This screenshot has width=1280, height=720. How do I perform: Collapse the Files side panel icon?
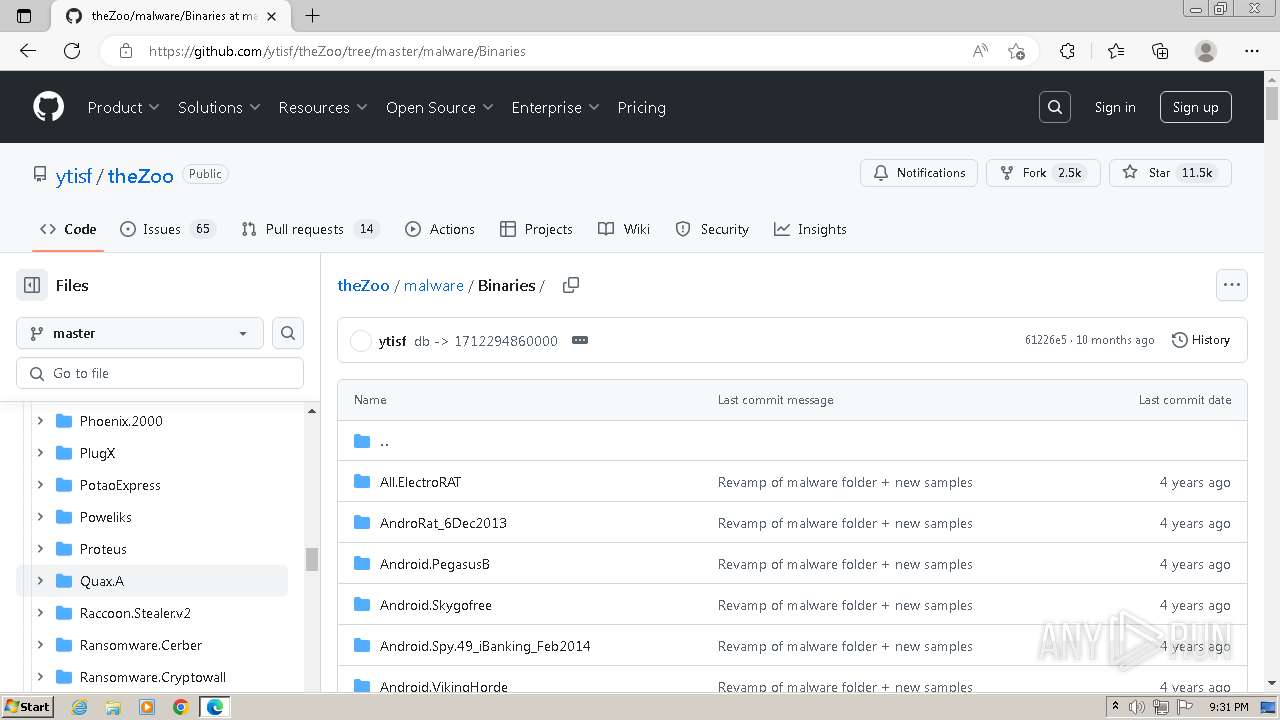click(32, 285)
